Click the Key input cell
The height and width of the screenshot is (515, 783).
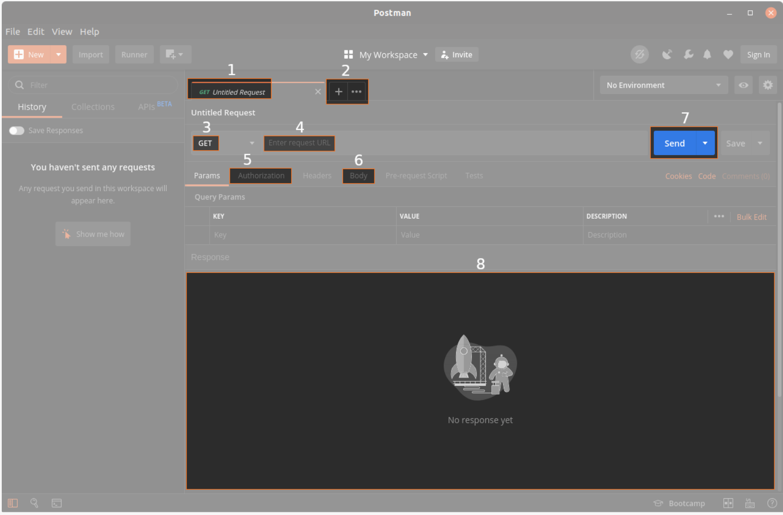(303, 235)
